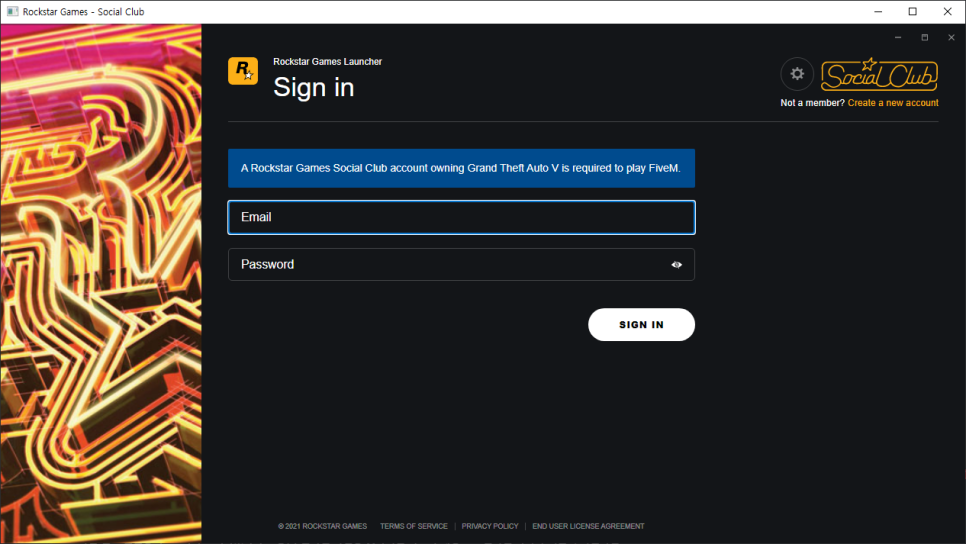Focus the Password input field

coord(461,265)
